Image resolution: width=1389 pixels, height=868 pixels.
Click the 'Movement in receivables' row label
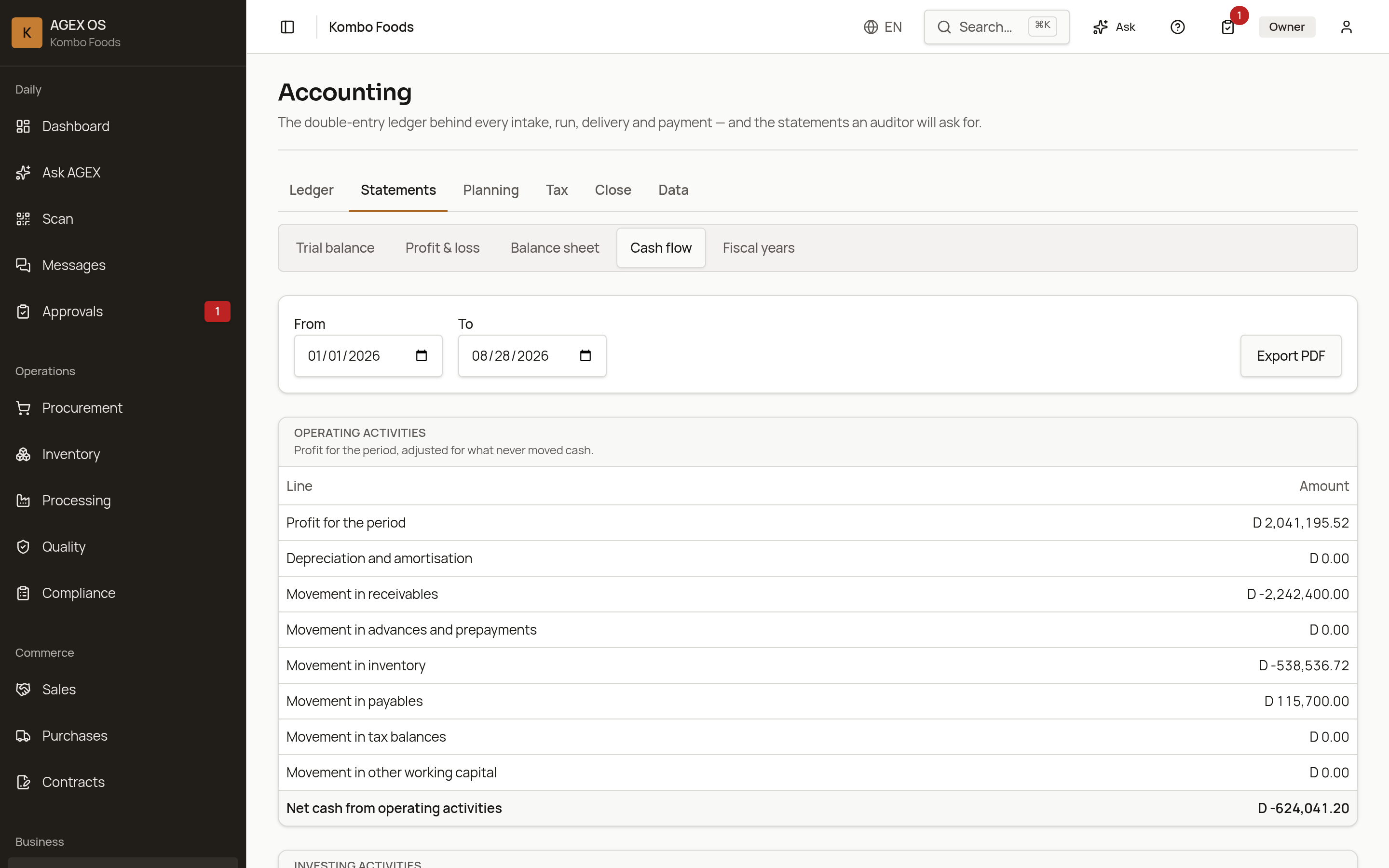pos(362,594)
